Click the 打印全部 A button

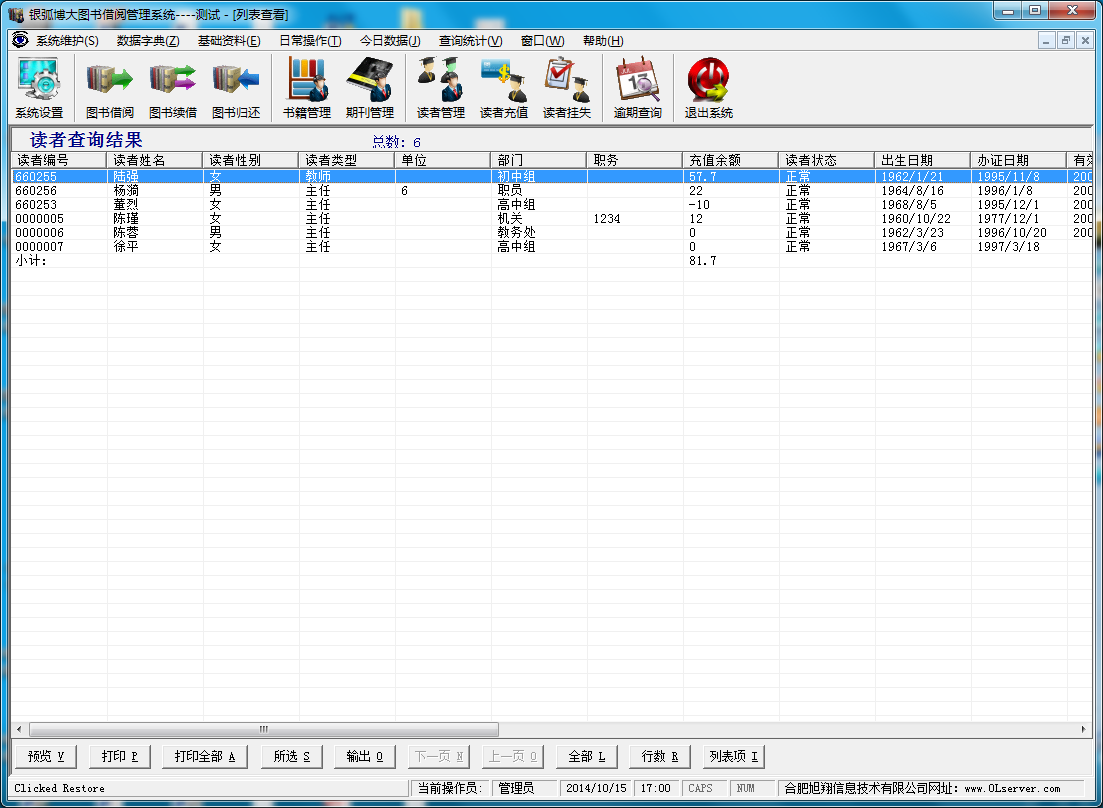(x=204, y=757)
